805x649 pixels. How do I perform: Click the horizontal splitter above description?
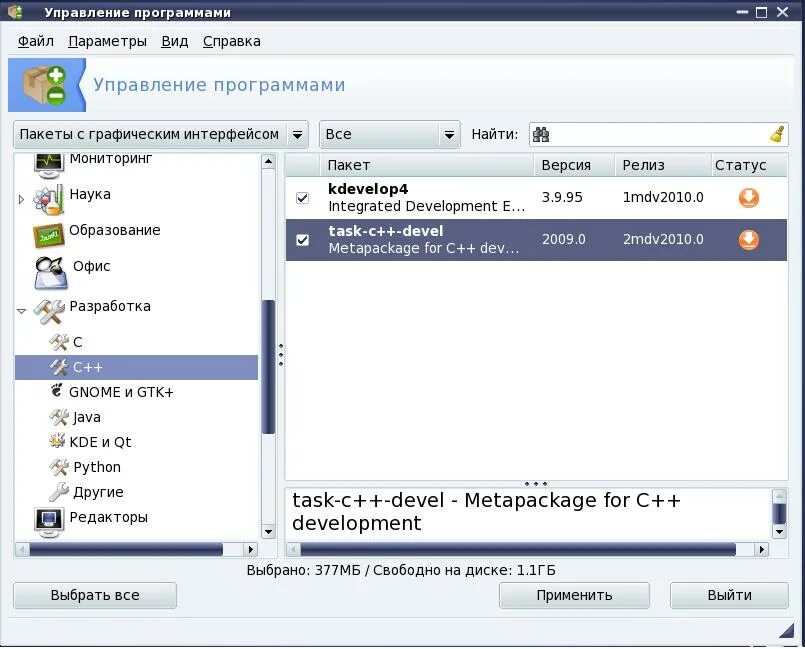536,484
